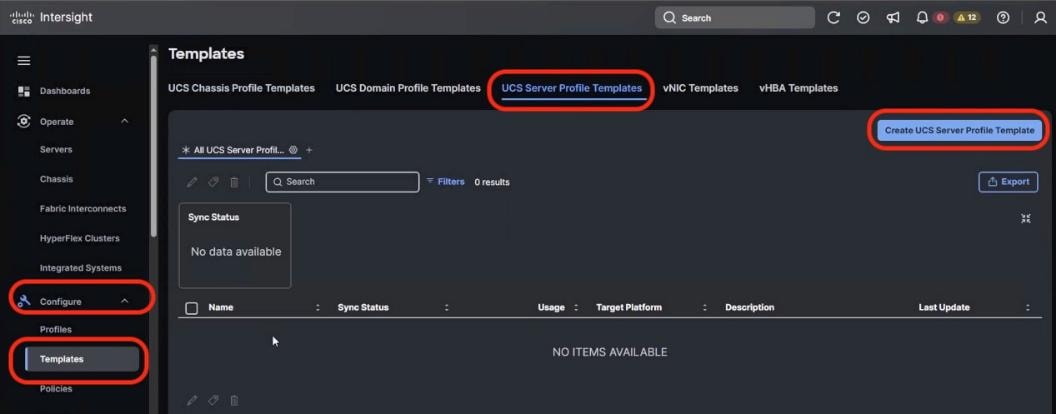1056x414 pixels.
Task: Click the global Search field in header
Action: (735, 18)
